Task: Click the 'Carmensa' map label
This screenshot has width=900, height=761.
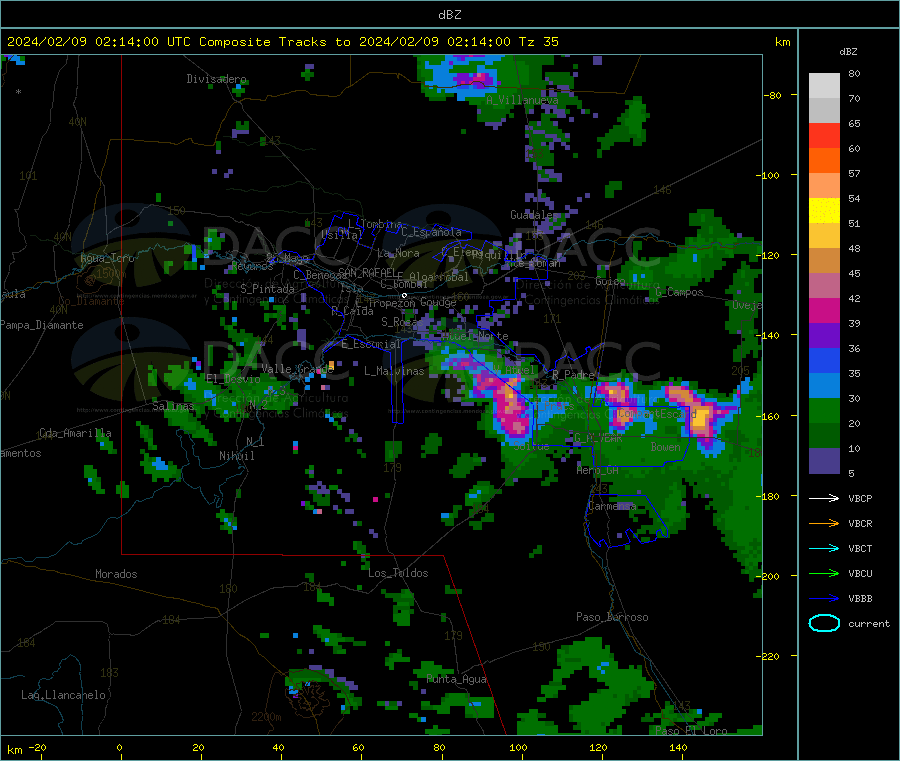Action: (x=612, y=506)
